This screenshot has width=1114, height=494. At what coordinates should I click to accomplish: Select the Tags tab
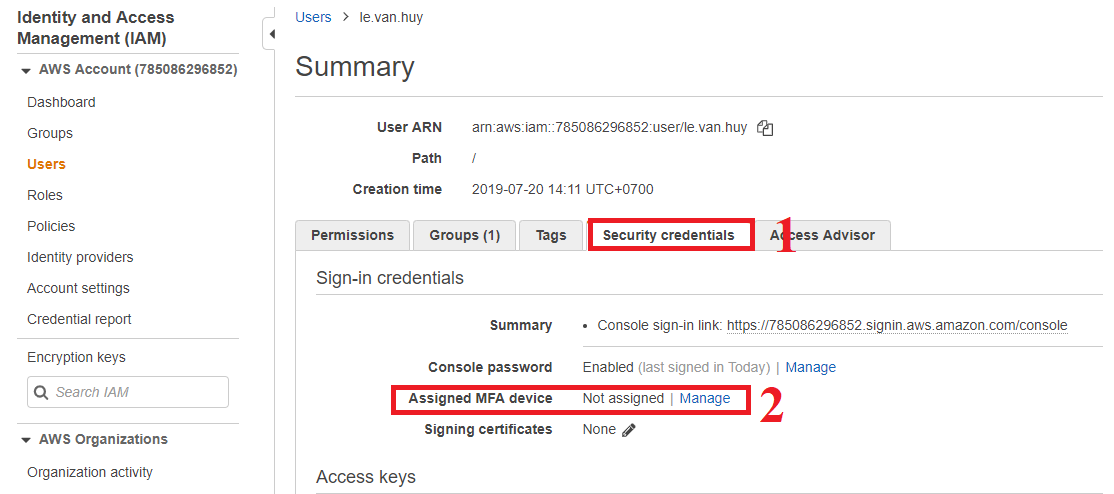[x=551, y=235]
